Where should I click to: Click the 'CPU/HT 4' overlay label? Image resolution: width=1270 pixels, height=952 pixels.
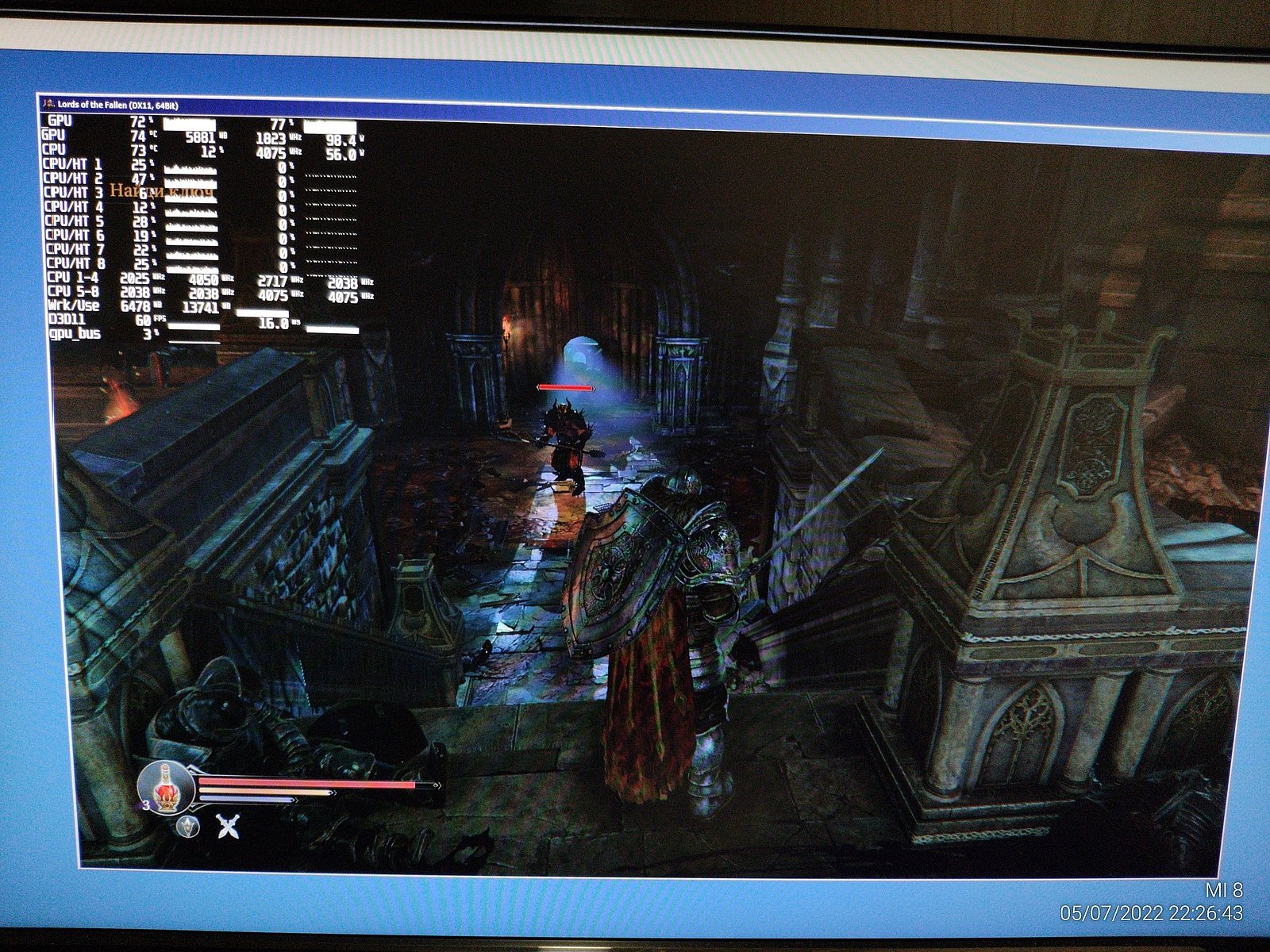pos(73,207)
